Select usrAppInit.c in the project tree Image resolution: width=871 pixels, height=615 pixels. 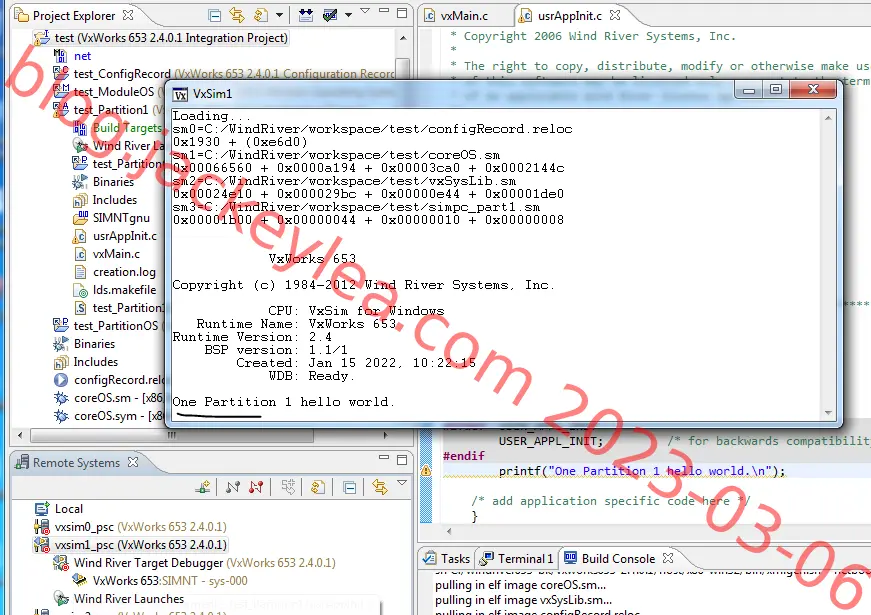[x=125, y=236]
